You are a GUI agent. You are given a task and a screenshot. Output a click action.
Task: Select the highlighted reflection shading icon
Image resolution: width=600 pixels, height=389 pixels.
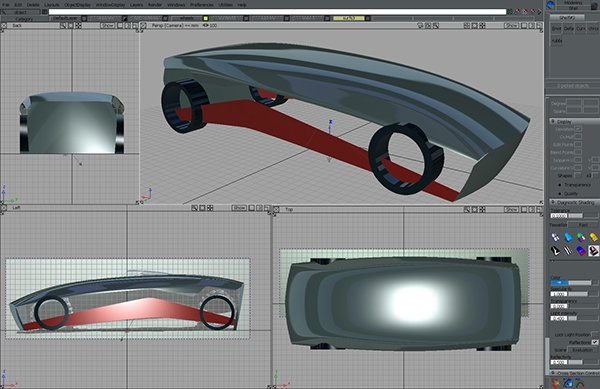pos(593,251)
